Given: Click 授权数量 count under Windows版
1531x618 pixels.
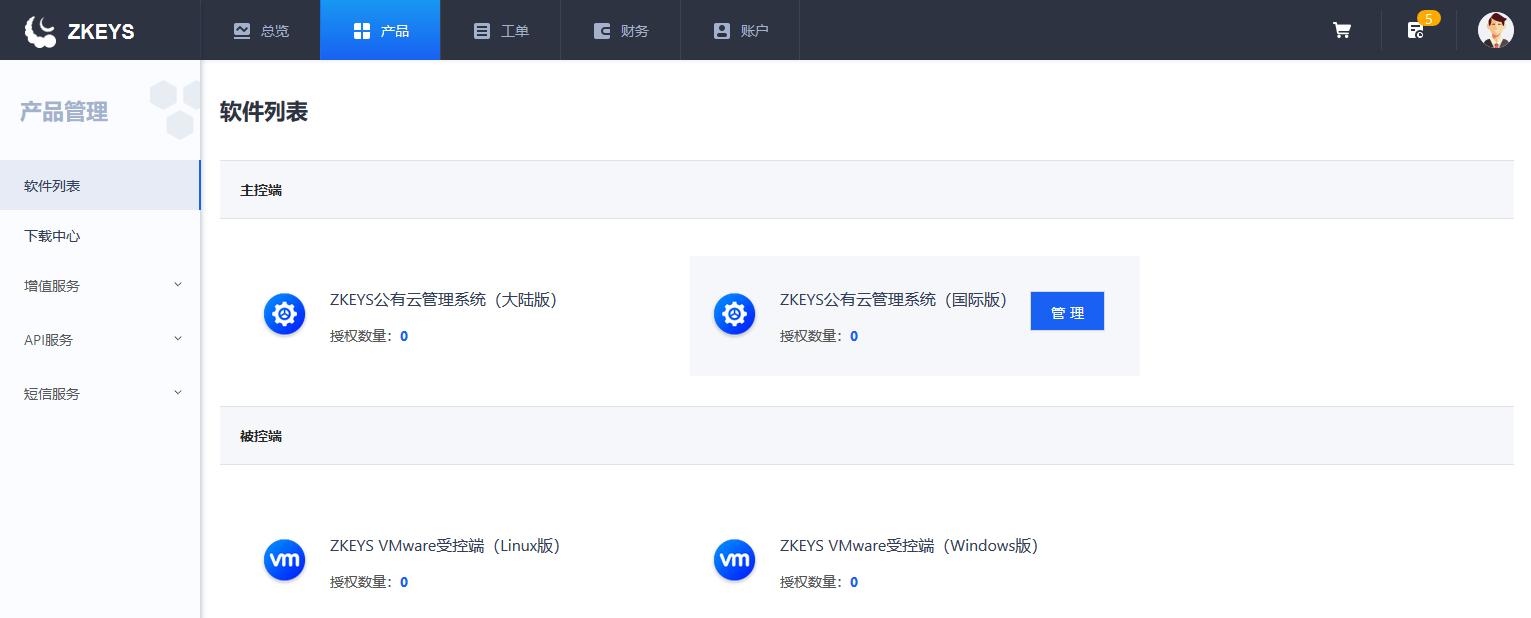Looking at the screenshot, I should [854, 582].
